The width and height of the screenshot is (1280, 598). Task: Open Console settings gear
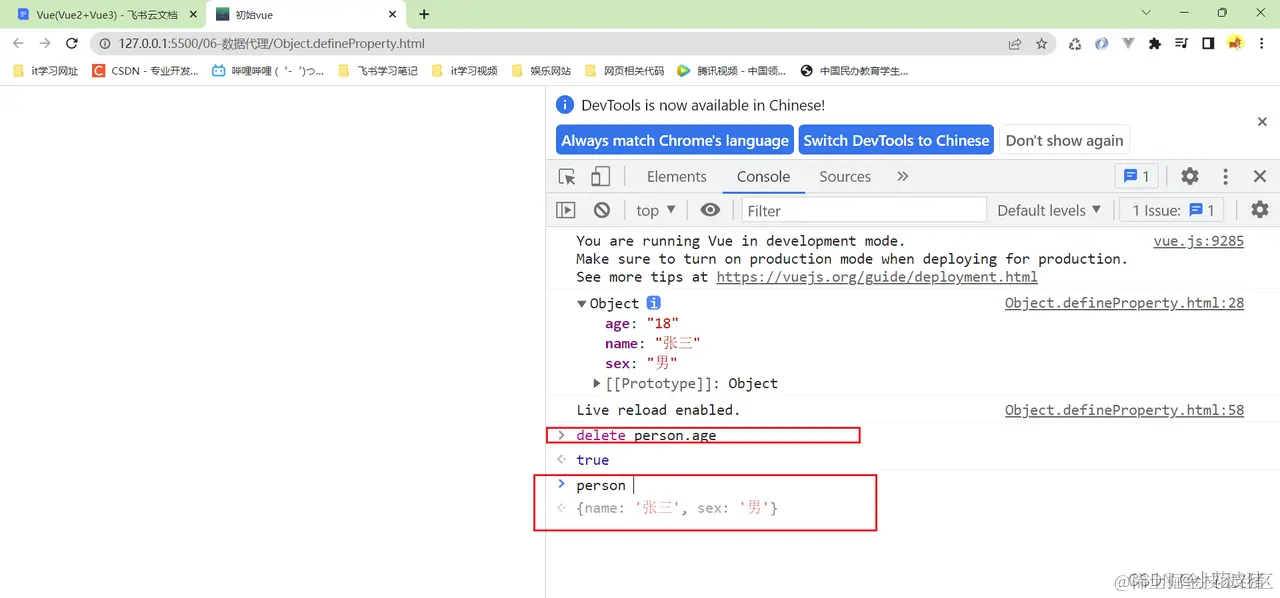click(x=1260, y=210)
